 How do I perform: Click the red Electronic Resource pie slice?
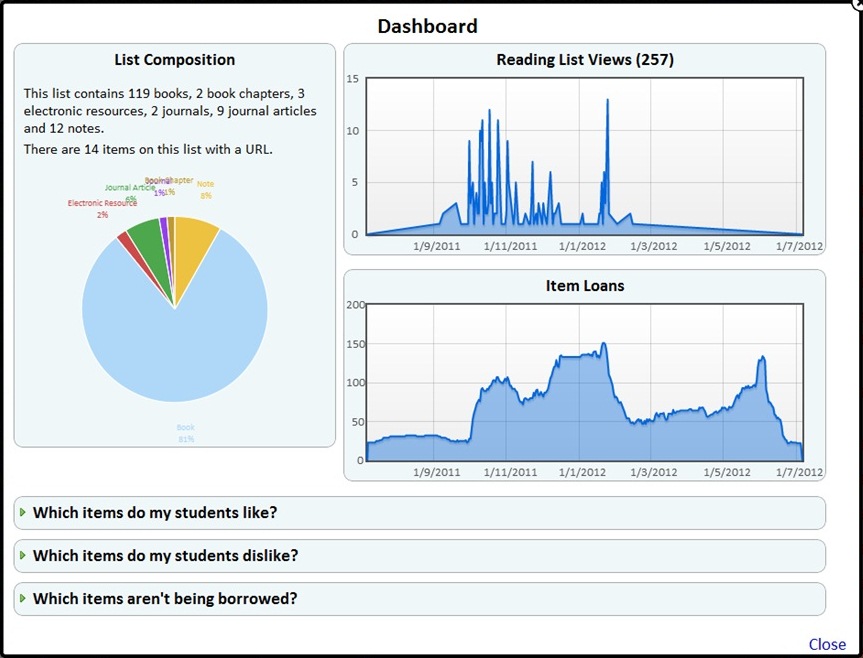(125, 238)
